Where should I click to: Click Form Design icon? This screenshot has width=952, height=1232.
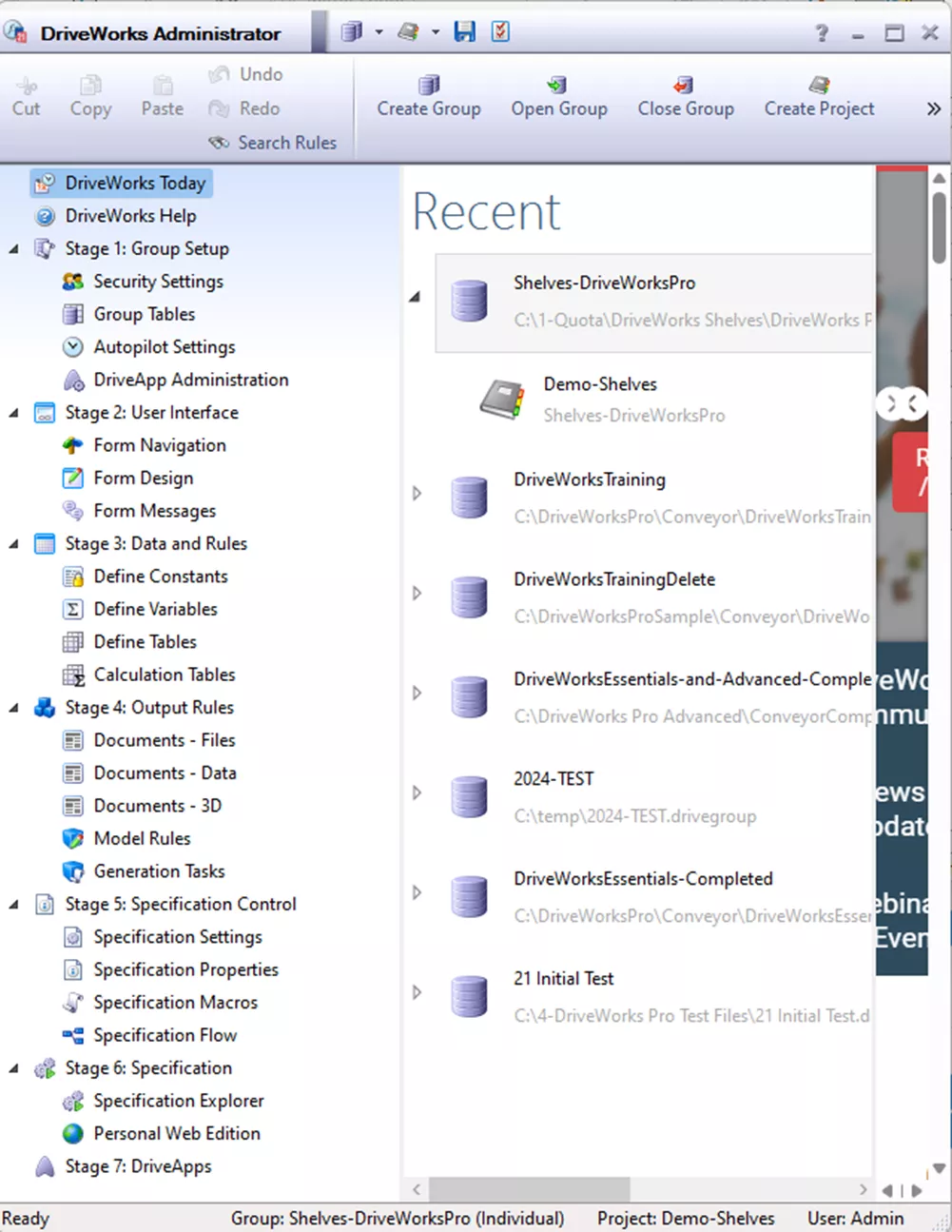click(x=73, y=478)
